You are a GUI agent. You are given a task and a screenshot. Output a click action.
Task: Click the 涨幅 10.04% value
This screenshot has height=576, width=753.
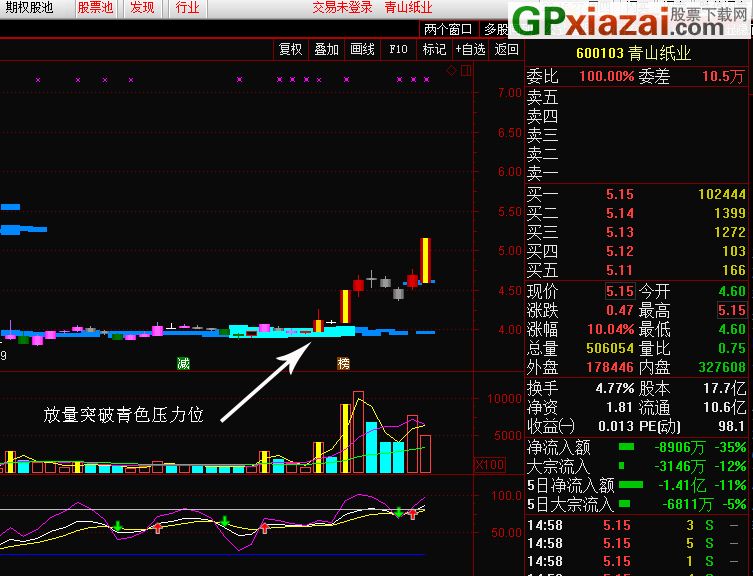pyautogui.click(x=610, y=330)
